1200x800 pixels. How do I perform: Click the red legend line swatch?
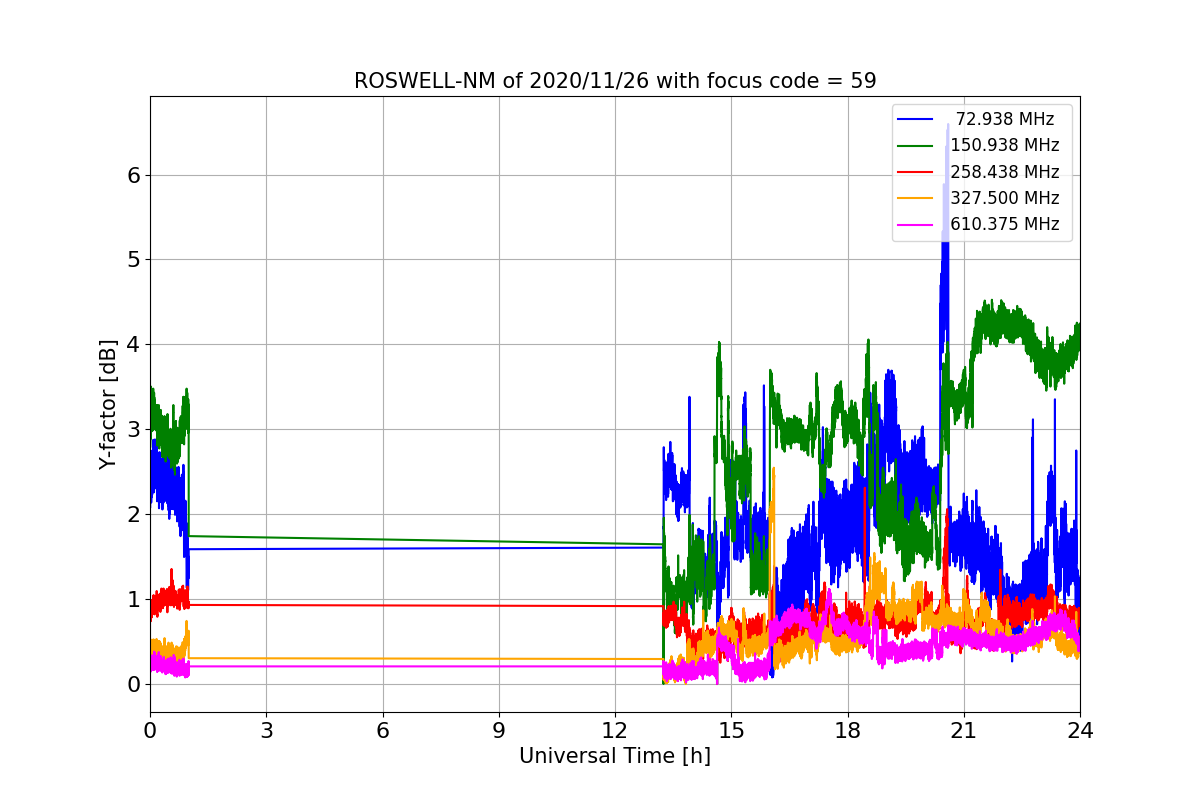point(916,172)
